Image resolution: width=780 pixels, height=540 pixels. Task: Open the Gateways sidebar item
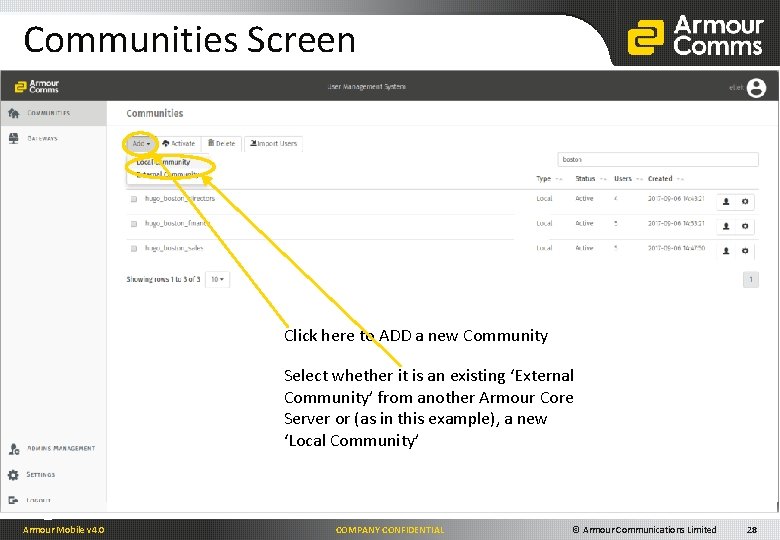pyautogui.click(x=53, y=138)
